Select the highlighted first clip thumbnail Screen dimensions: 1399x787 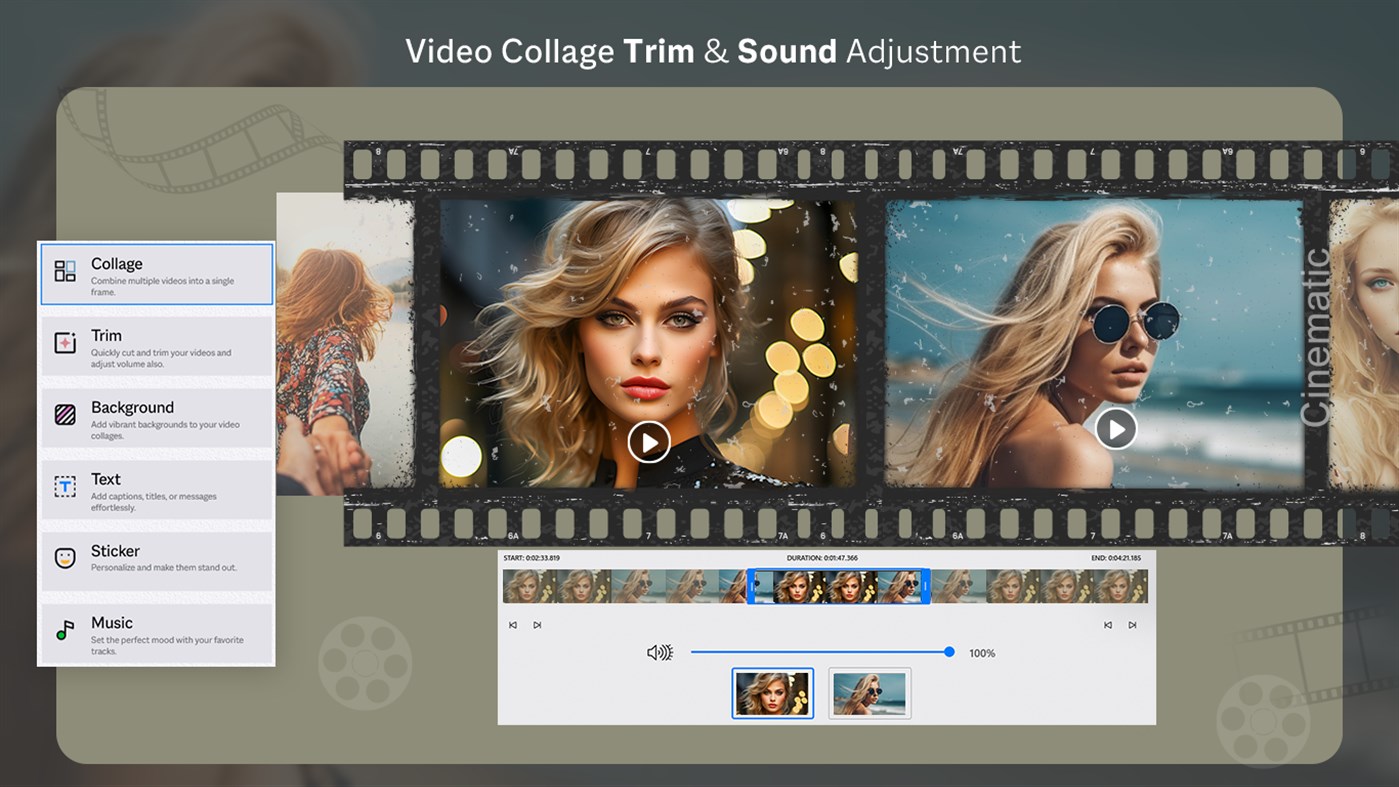772,692
